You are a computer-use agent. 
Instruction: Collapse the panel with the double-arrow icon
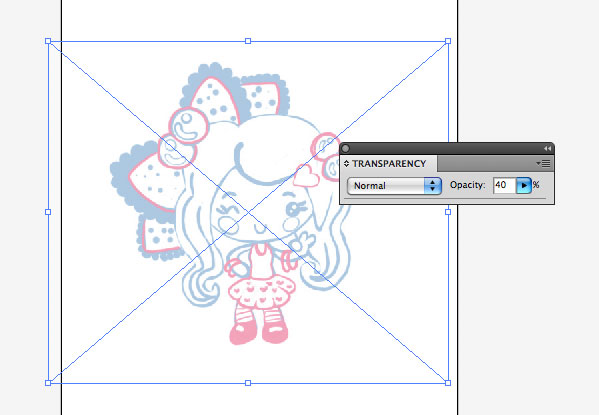tap(547, 148)
